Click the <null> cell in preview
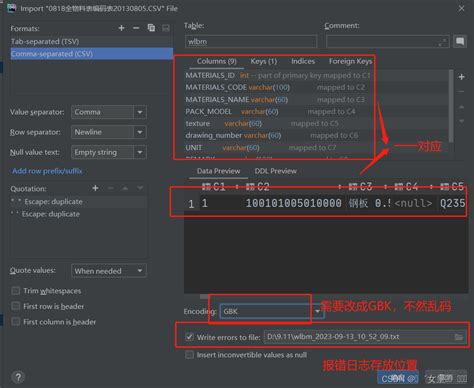Image resolution: width=474 pixels, height=388 pixels. pyautogui.click(x=413, y=203)
